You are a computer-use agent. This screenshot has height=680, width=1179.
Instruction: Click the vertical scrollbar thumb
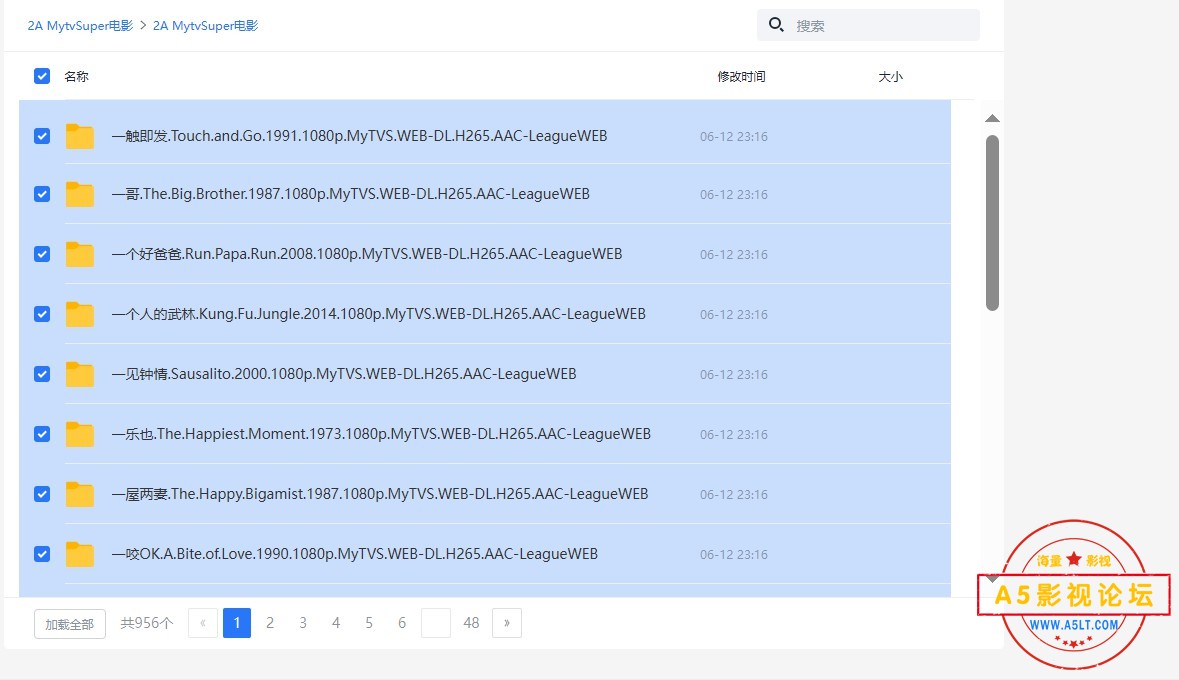(993, 223)
